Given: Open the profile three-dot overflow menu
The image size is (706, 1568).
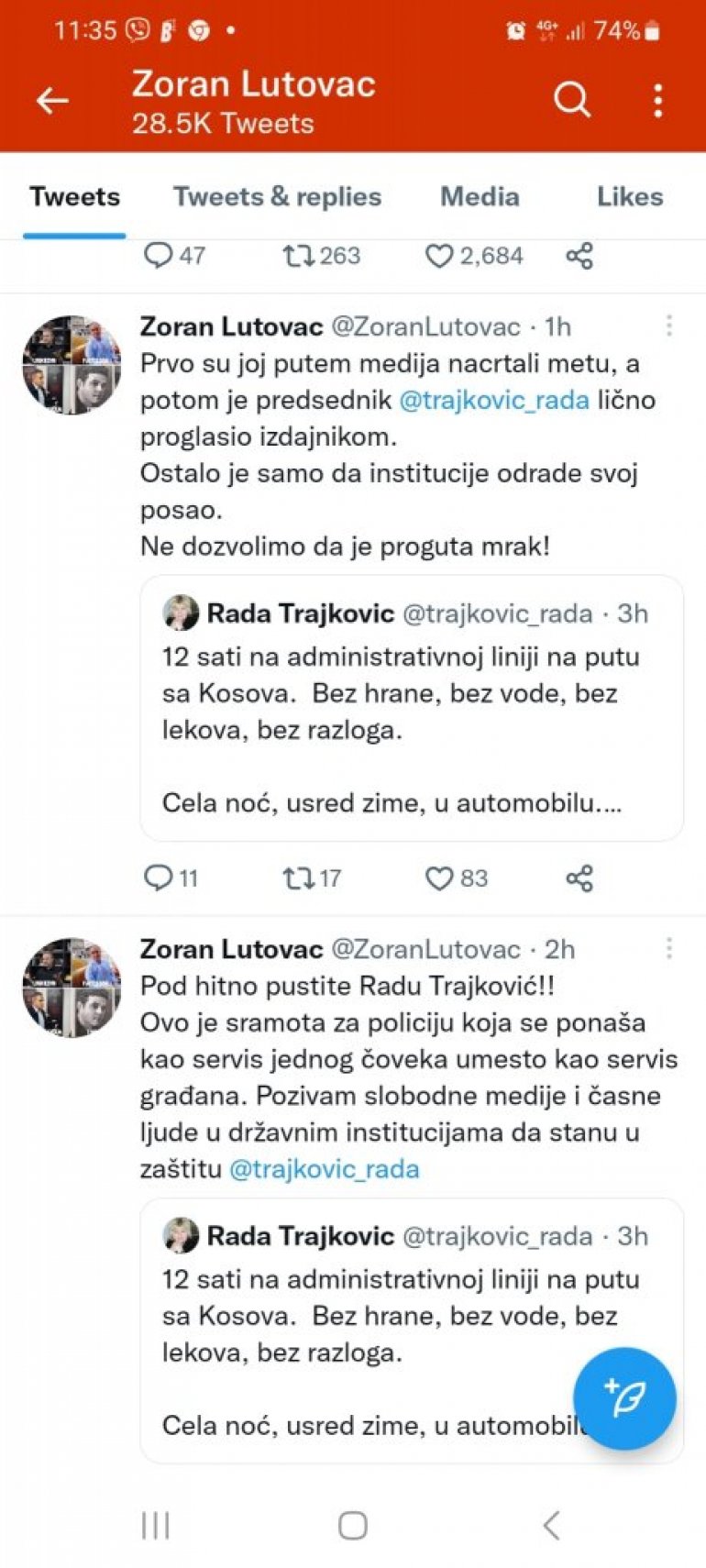Looking at the screenshot, I should 657,101.
